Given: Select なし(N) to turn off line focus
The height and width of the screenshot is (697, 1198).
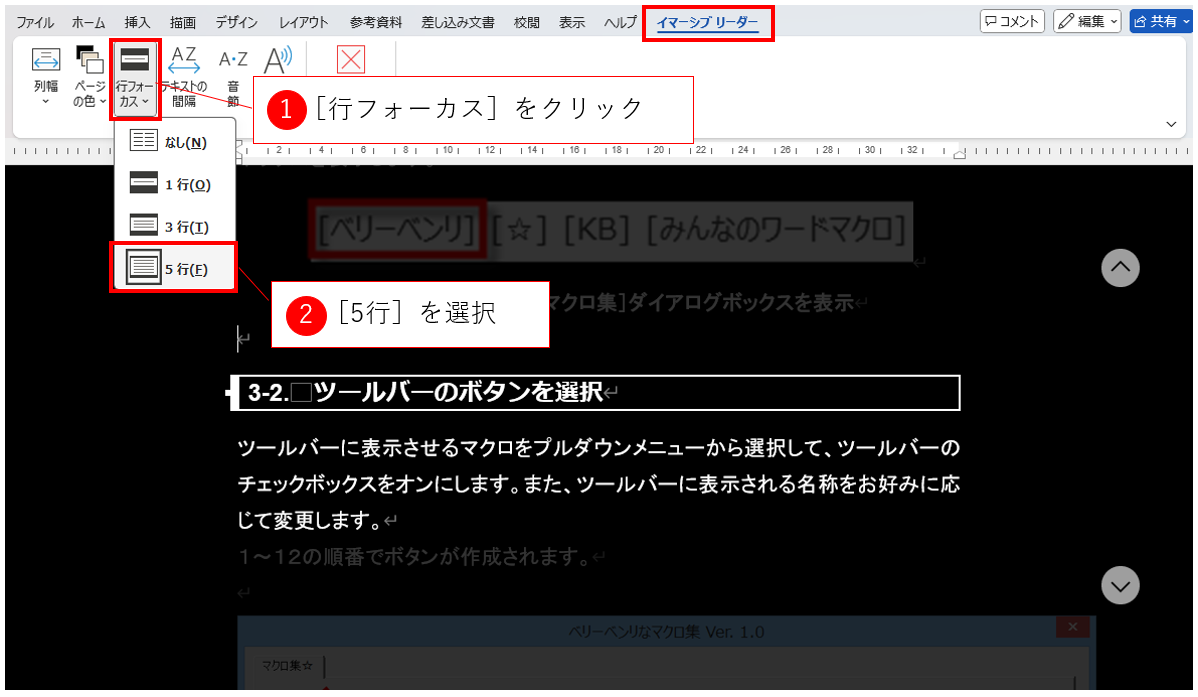Looking at the screenshot, I should pos(174,142).
